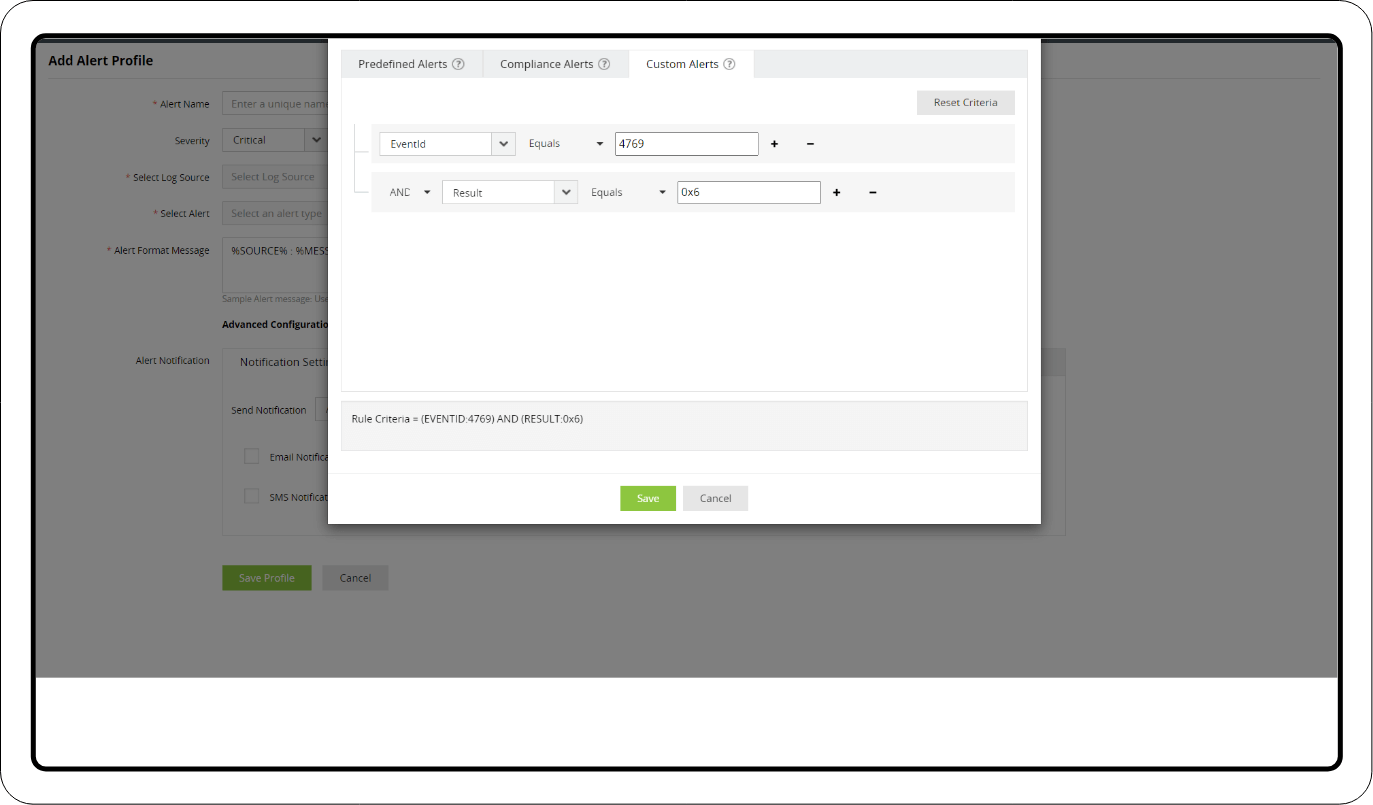Viewport: 1373px width, 805px height.
Task: Click the Select Alert type field
Action: [x=276, y=214]
